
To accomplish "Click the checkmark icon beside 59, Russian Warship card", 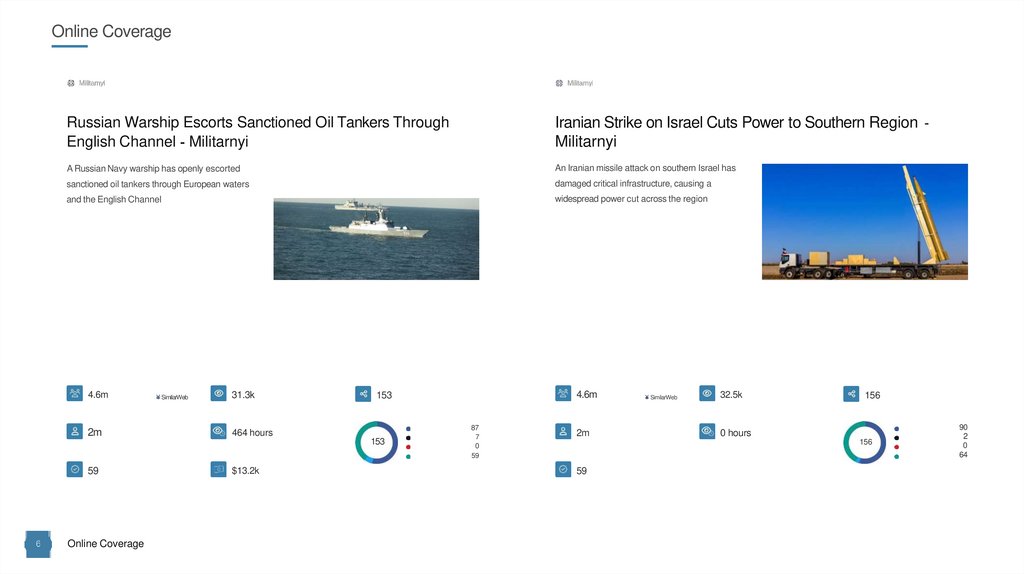I will 74,470.
